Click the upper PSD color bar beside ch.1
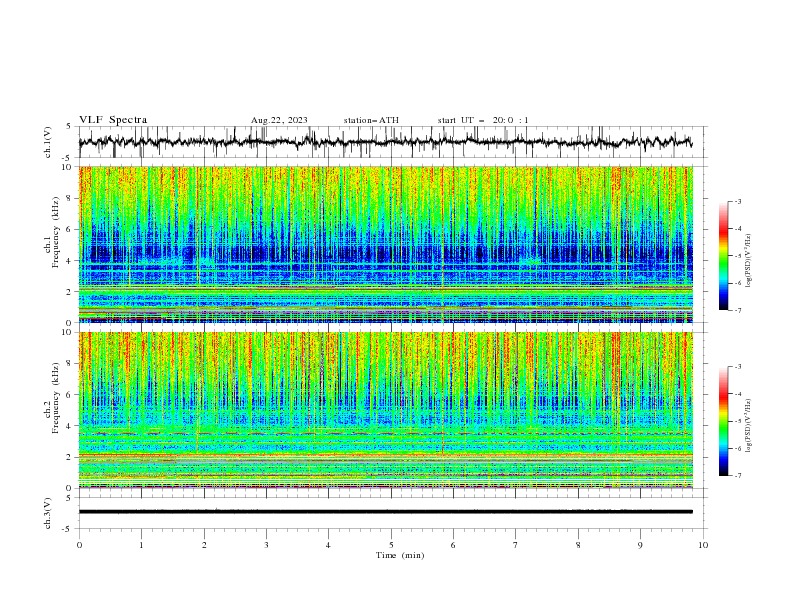This screenshot has height=612, width=792. click(724, 256)
